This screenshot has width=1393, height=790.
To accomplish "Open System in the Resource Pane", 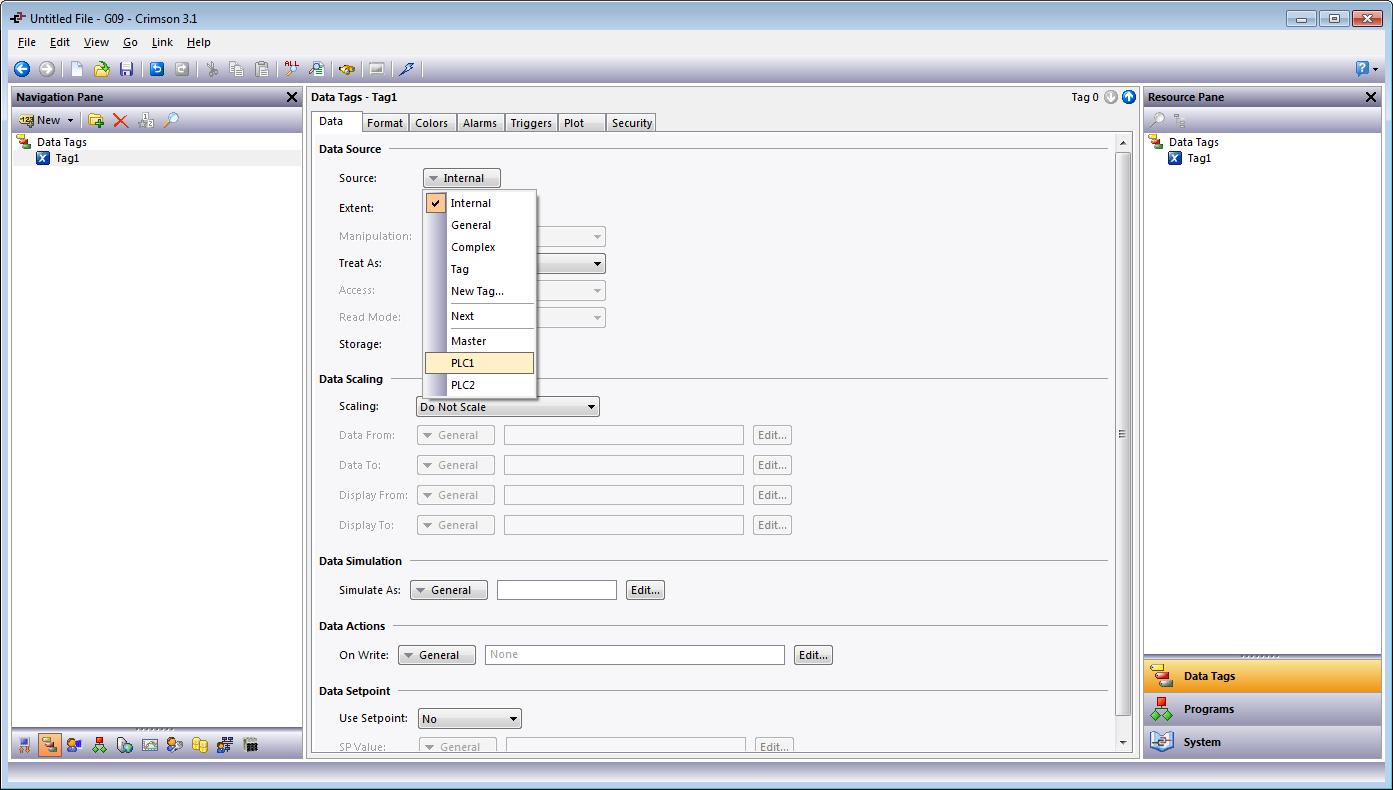I will click(x=1262, y=742).
